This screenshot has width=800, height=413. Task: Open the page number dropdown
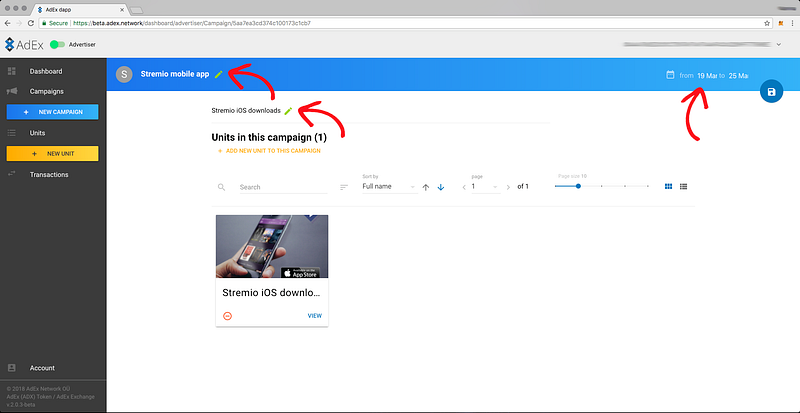486,187
